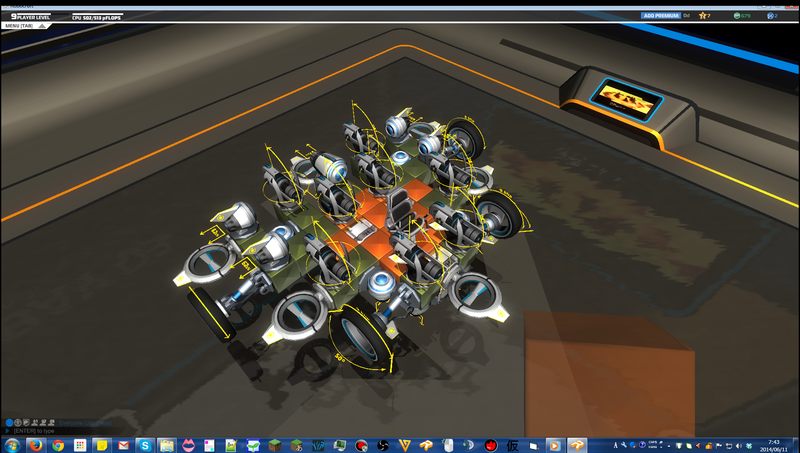The width and height of the screenshot is (800, 453).
Task: Click the blue galaxy cash currency icon
Action: [x=770, y=16]
